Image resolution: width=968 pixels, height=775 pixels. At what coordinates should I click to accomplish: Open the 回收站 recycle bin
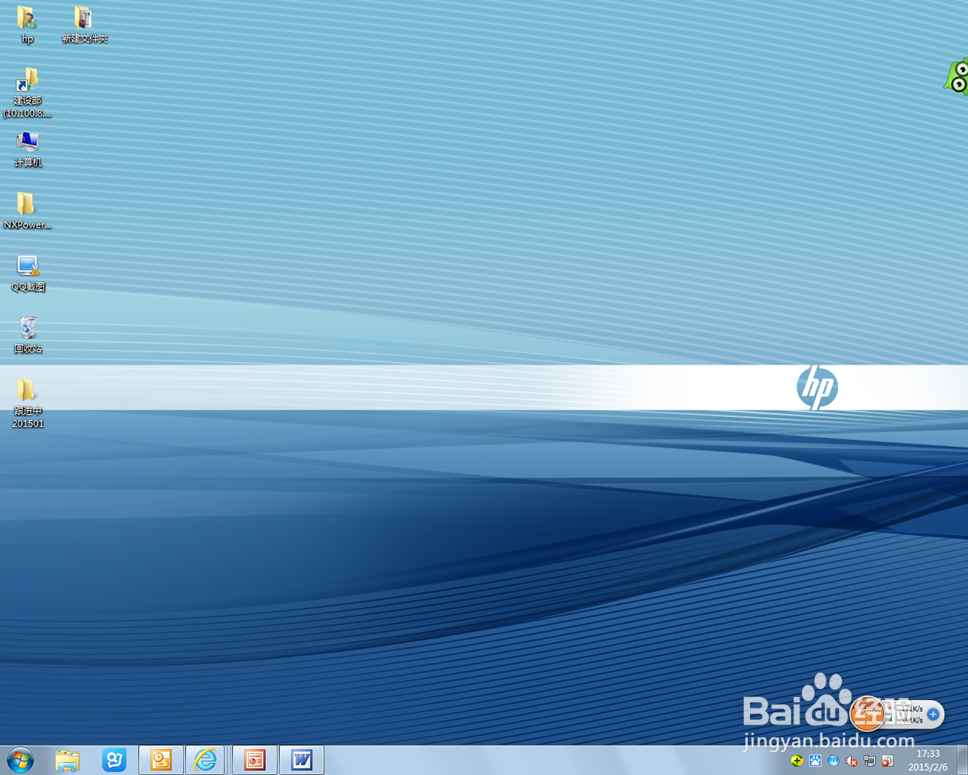(28, 335)
